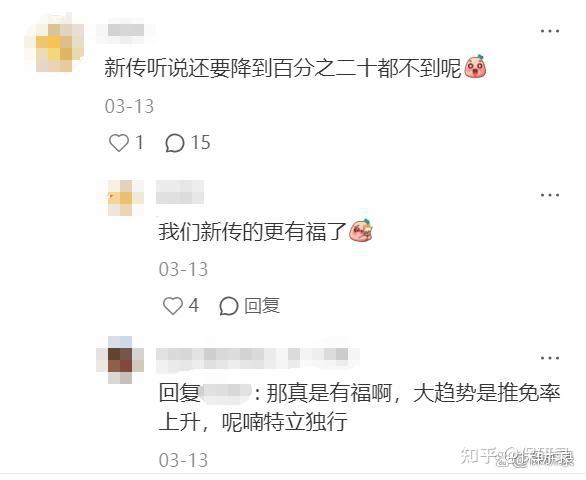Open more options for the third comment

coord(550,358)
